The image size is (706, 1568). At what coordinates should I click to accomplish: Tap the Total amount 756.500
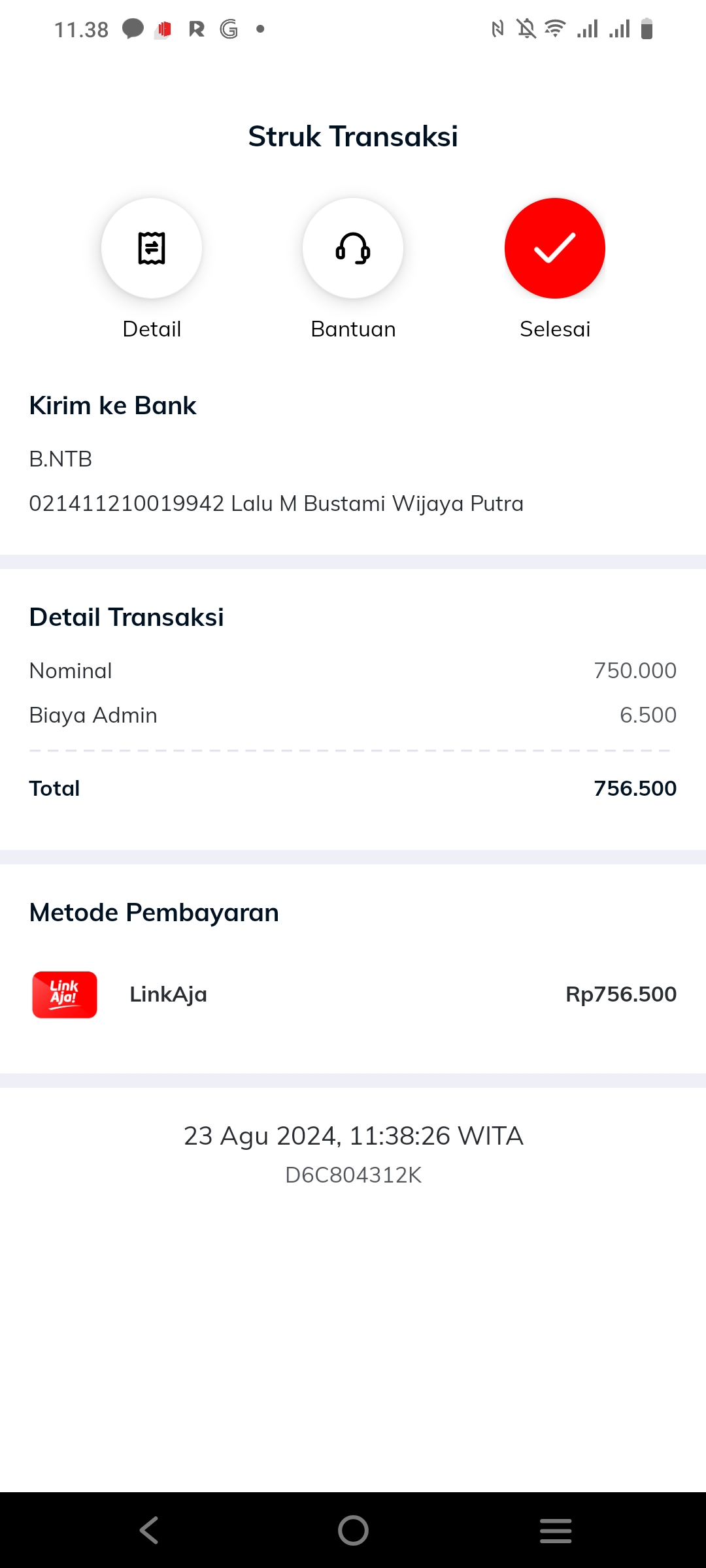pos(635,789)
